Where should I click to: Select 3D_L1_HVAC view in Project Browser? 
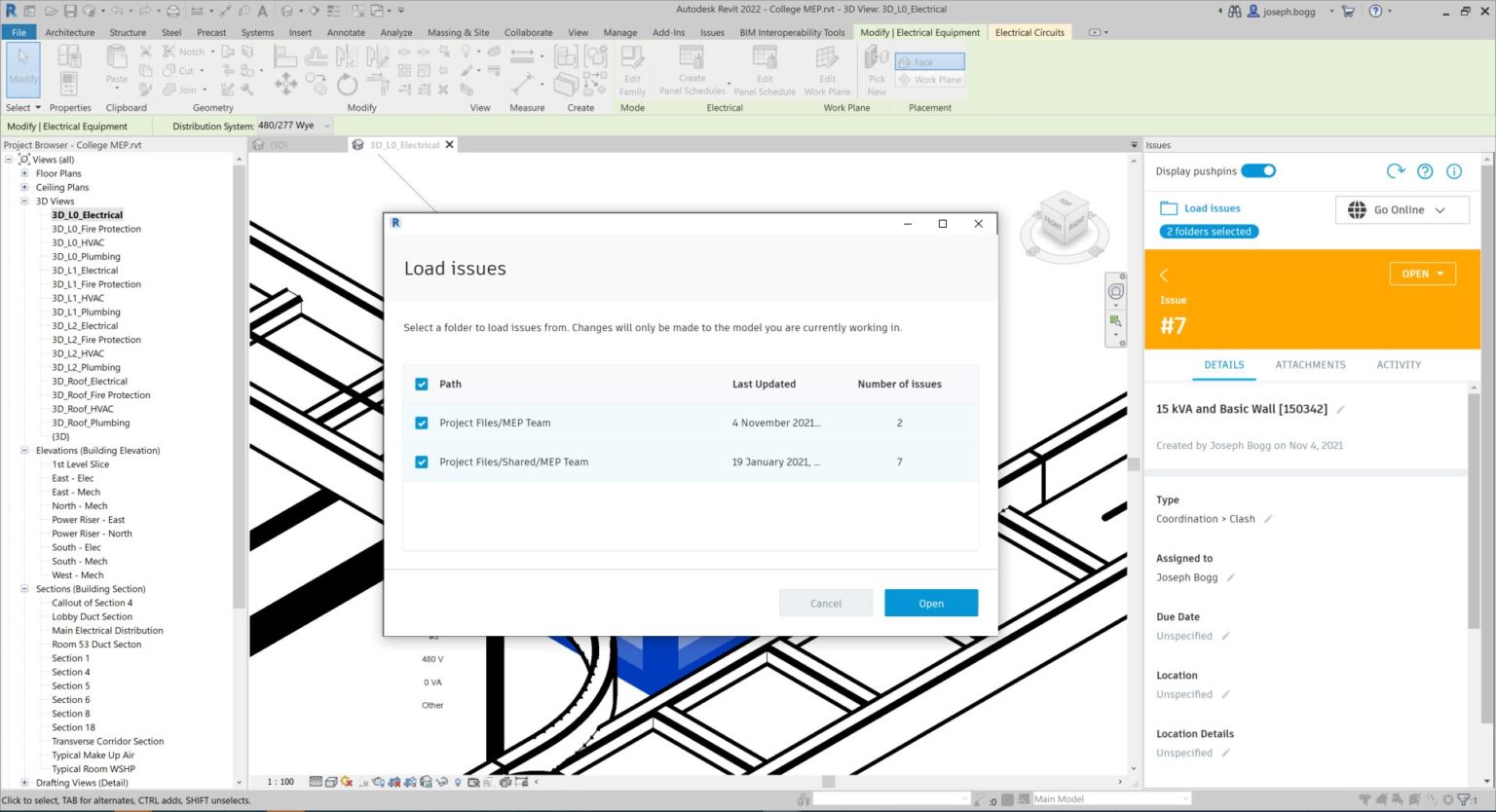pos(78,298)
